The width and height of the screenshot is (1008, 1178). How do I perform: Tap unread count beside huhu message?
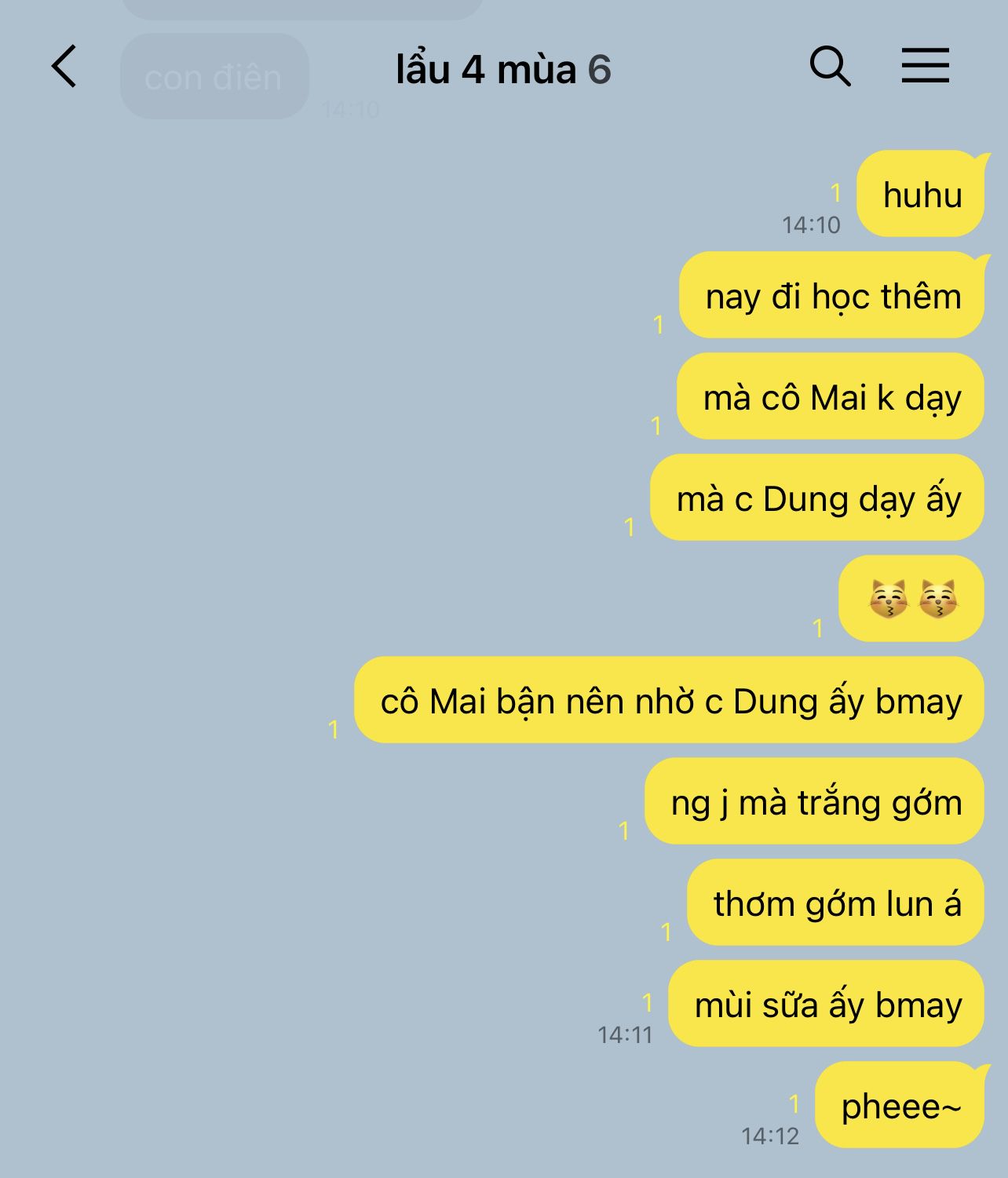coord(835,192)
